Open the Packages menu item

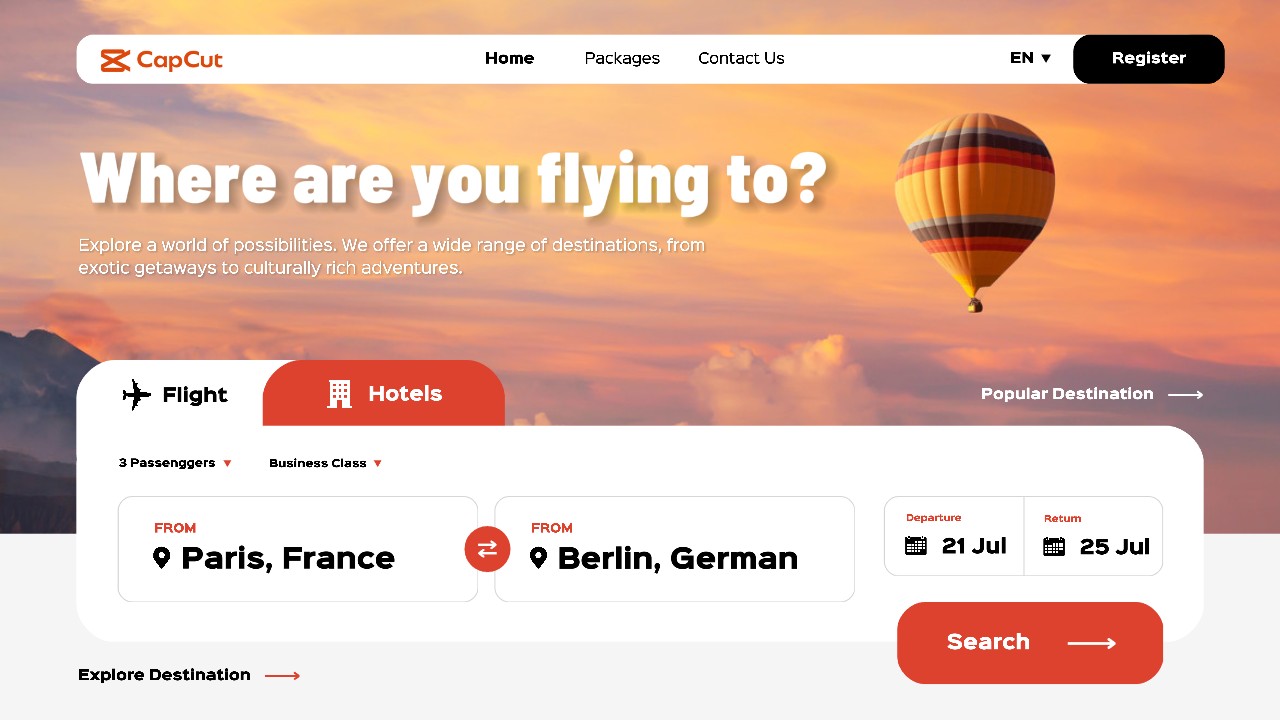[x=622, y=58]
